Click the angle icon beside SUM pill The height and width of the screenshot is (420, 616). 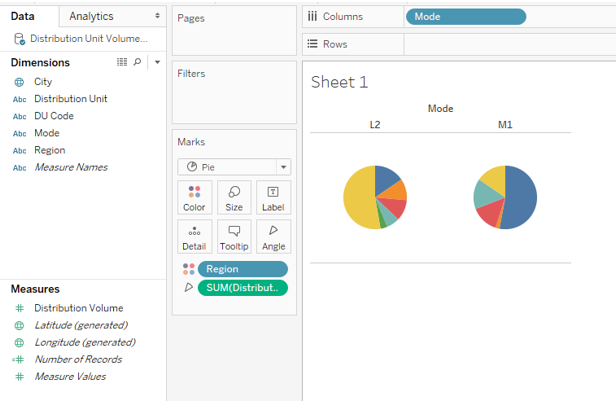[188, 288]
